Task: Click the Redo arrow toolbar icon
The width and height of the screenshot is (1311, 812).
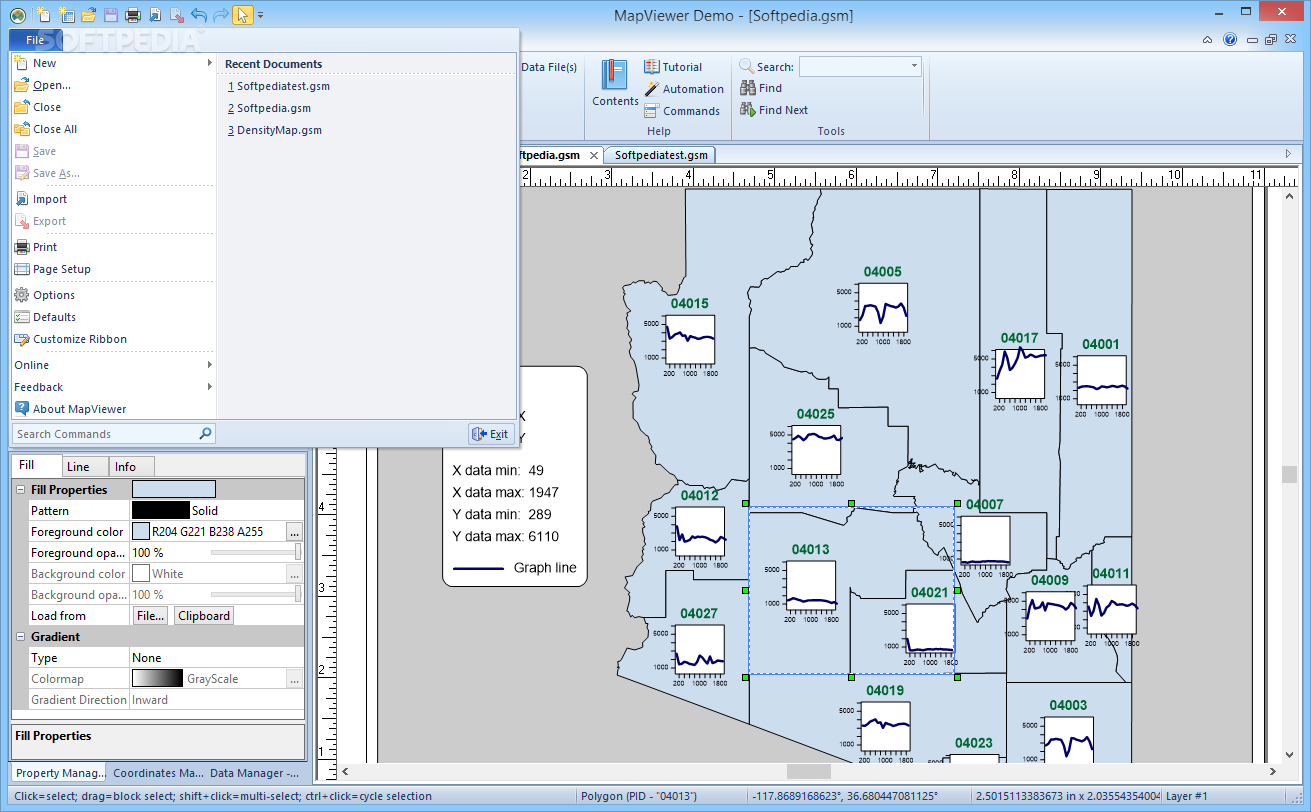Action: point(220,14)
